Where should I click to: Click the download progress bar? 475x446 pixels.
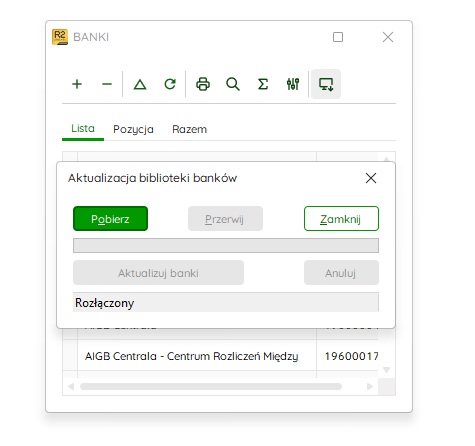click(226, 246)
